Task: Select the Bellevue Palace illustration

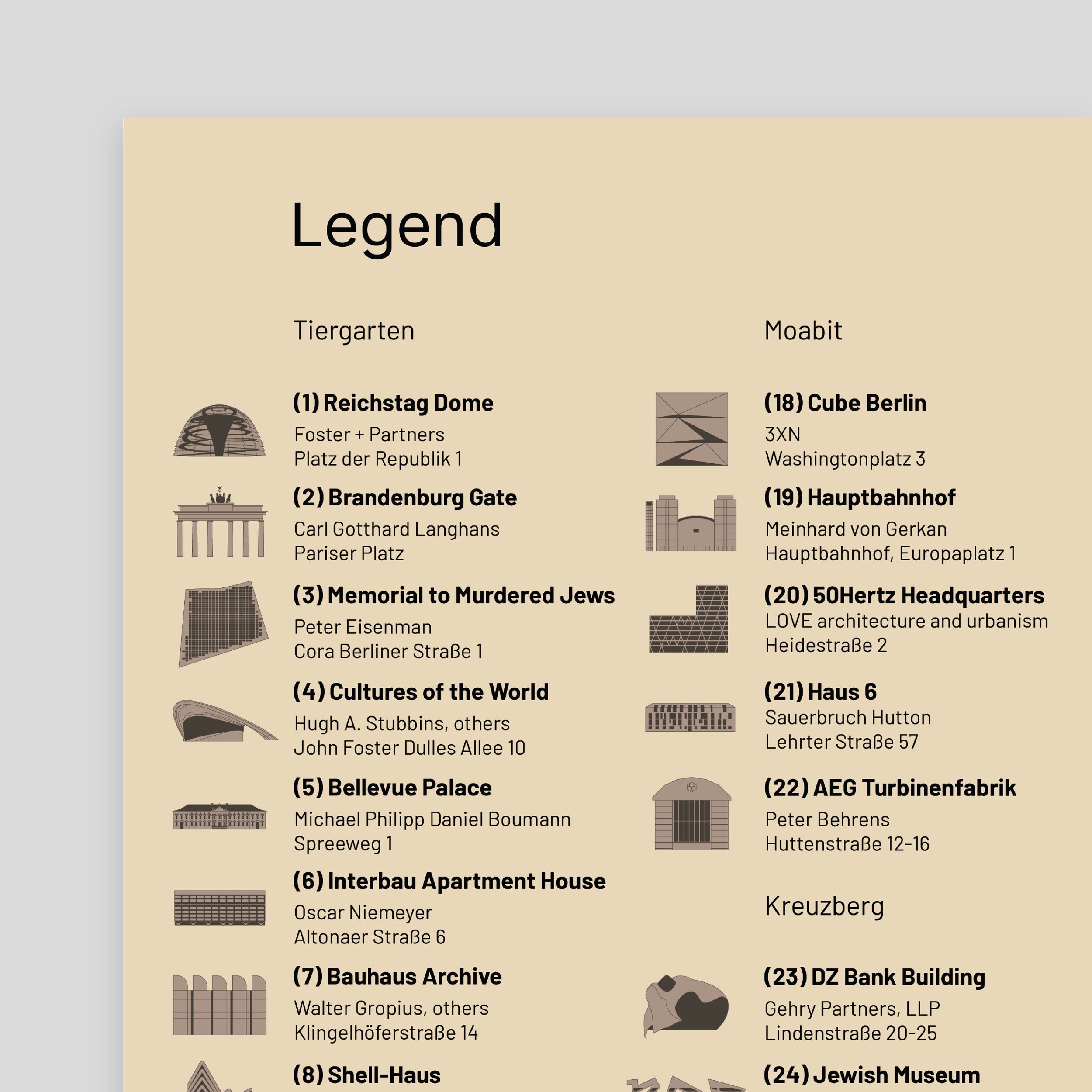Action: pos(219,817)
